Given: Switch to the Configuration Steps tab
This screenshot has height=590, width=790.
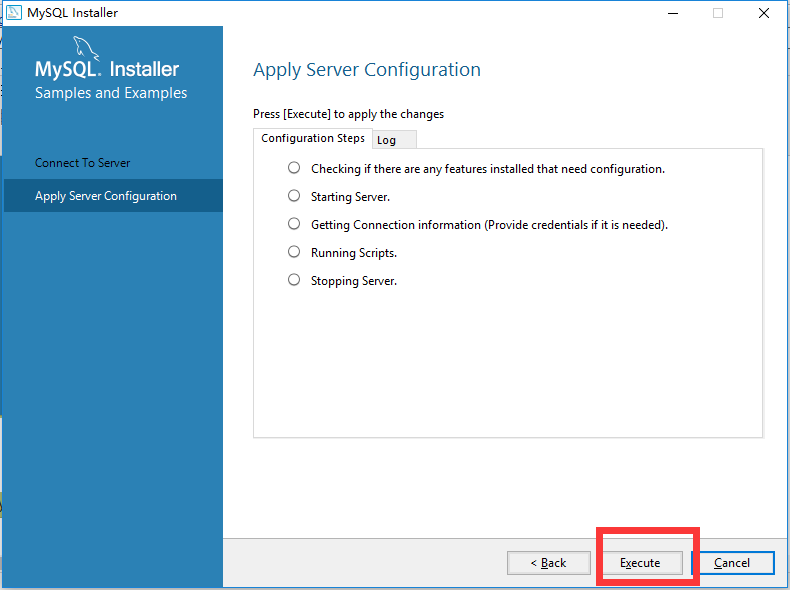Looking at the screenshot, I should pos(313,138).
